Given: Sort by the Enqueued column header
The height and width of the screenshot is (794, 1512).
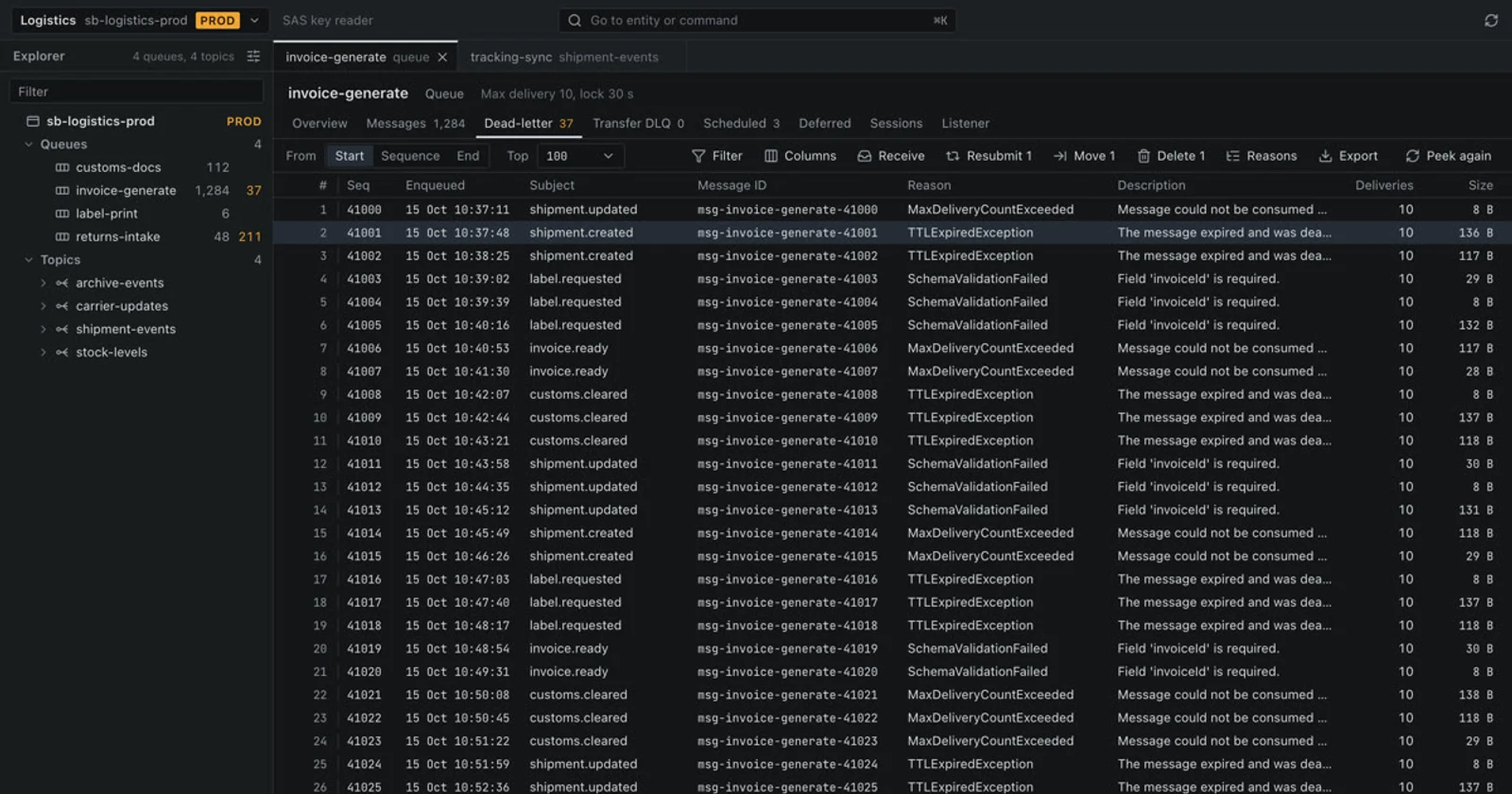Looking at the screenshot, I should pyautogui.click(x=435, y=185).
